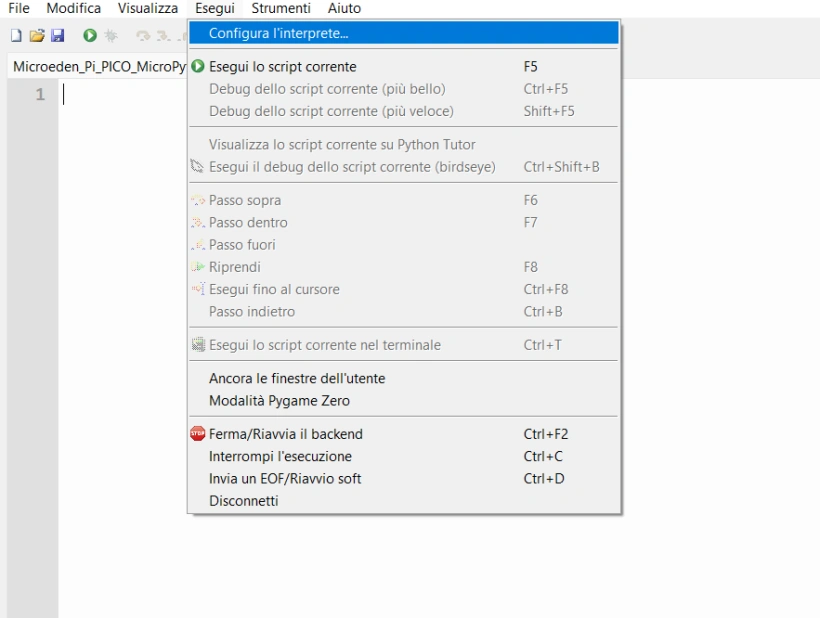
Task: Open the Strumenti menu
Action: point(281,8)
